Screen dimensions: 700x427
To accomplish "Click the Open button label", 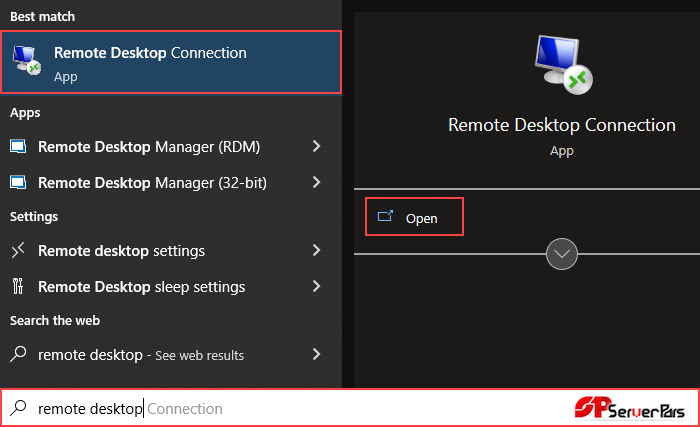I will pyautogui.click(x=421, y=218).
